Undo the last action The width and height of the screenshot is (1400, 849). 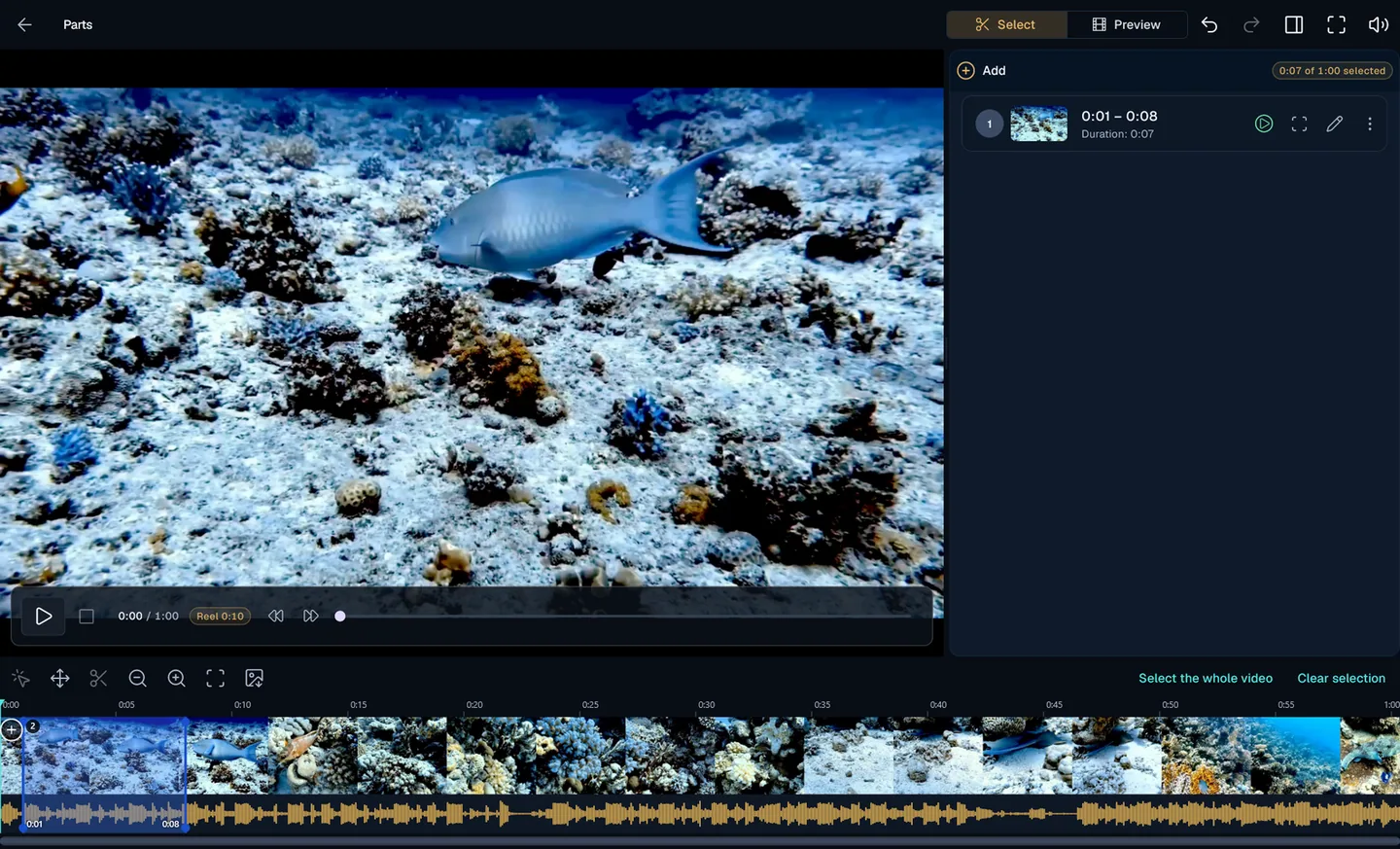[x=1209, y=24]
